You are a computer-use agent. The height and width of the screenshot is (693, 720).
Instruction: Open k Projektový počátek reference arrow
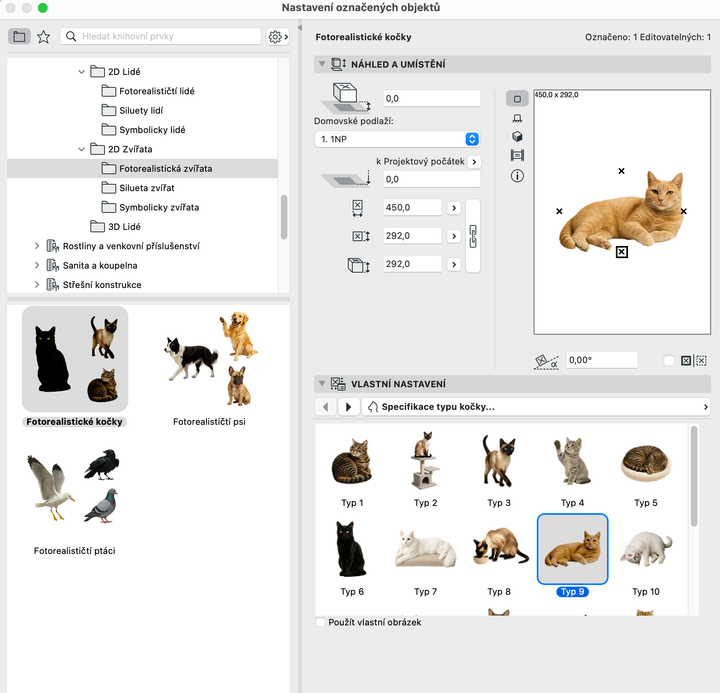pos(474,162)
